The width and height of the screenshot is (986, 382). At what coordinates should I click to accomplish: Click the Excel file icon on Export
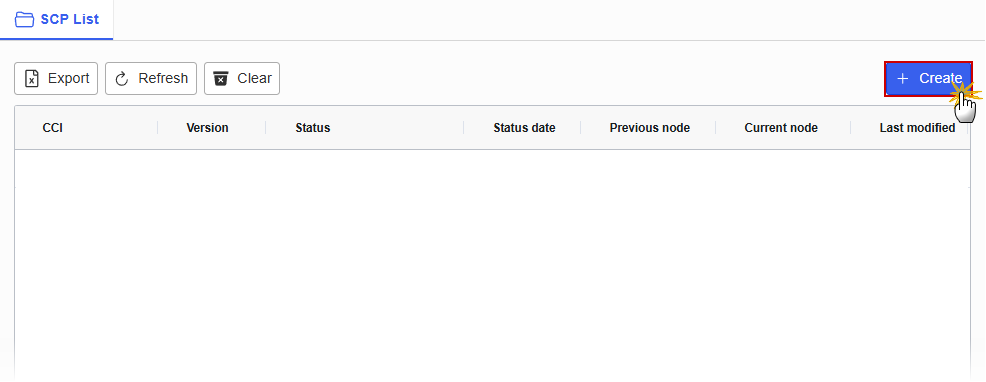coord(31,79)
